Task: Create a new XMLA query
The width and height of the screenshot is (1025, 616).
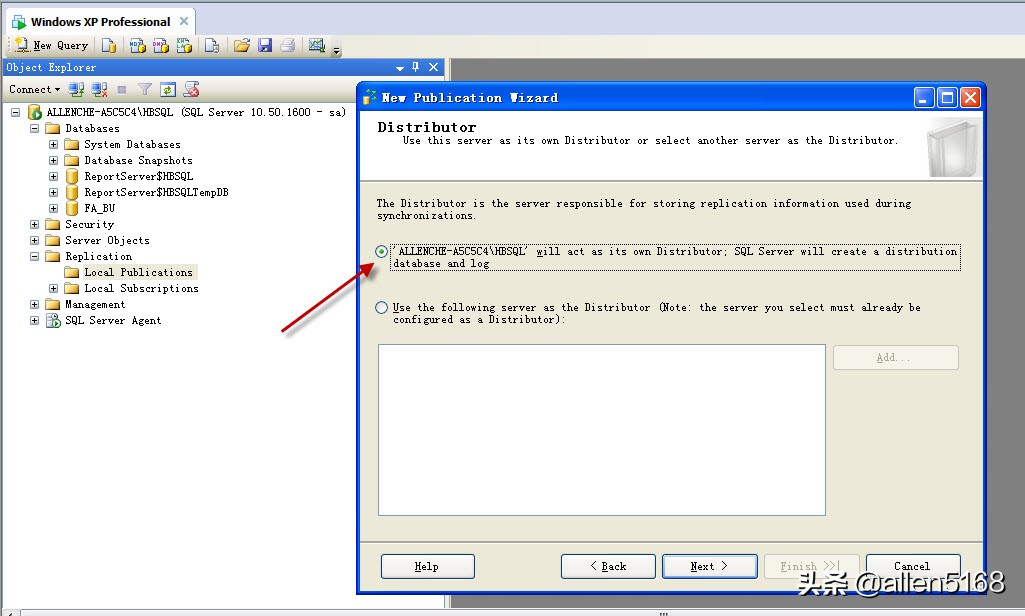Action: [x=182, y=44]
